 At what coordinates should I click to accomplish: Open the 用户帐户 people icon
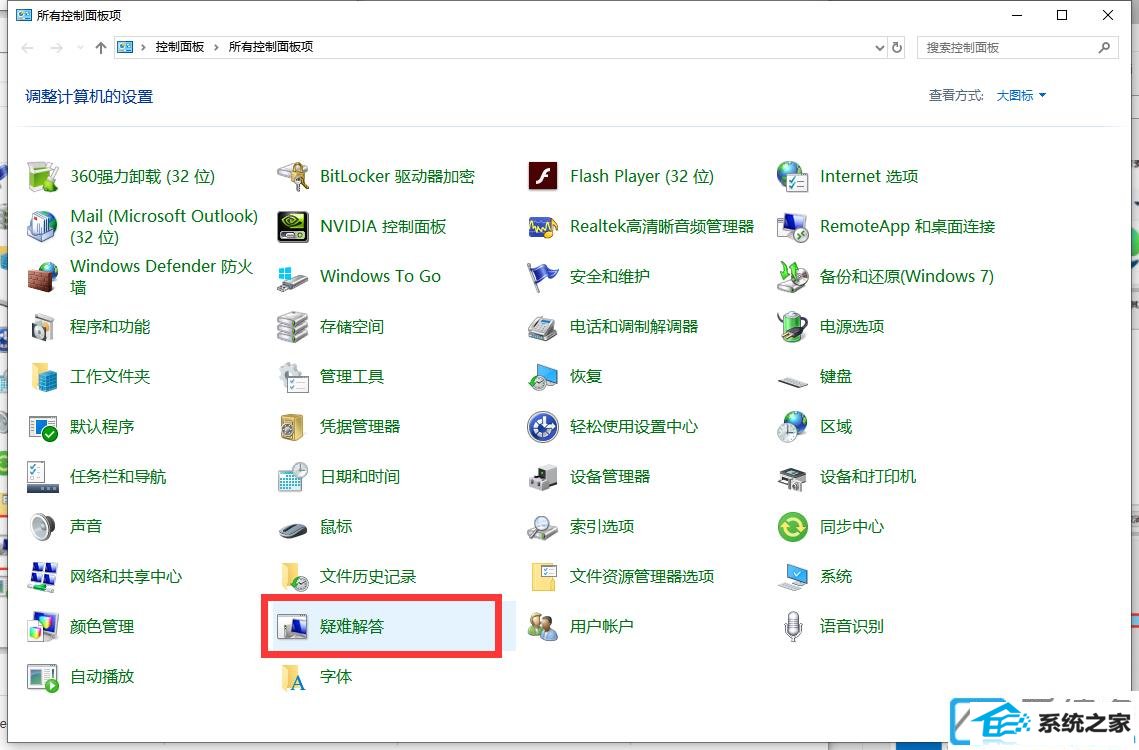click(x=543, y=626)
